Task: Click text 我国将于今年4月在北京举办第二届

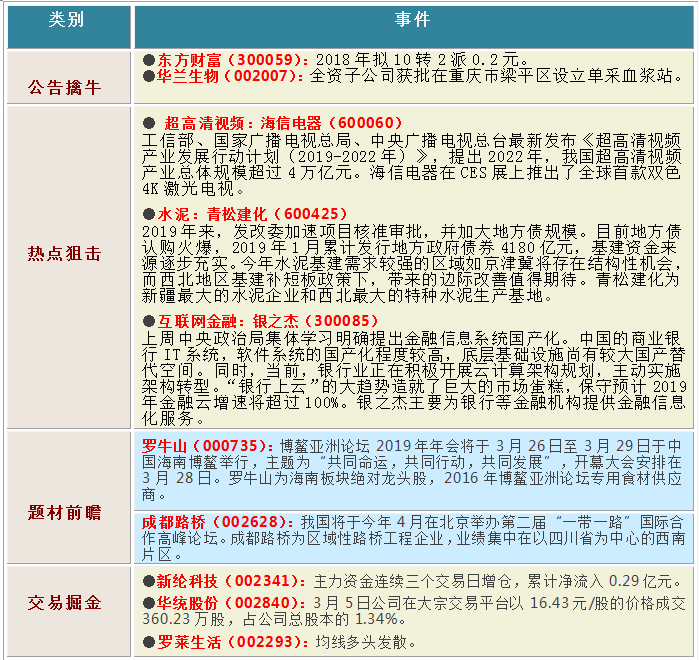Action: click(x=423, y=522)
